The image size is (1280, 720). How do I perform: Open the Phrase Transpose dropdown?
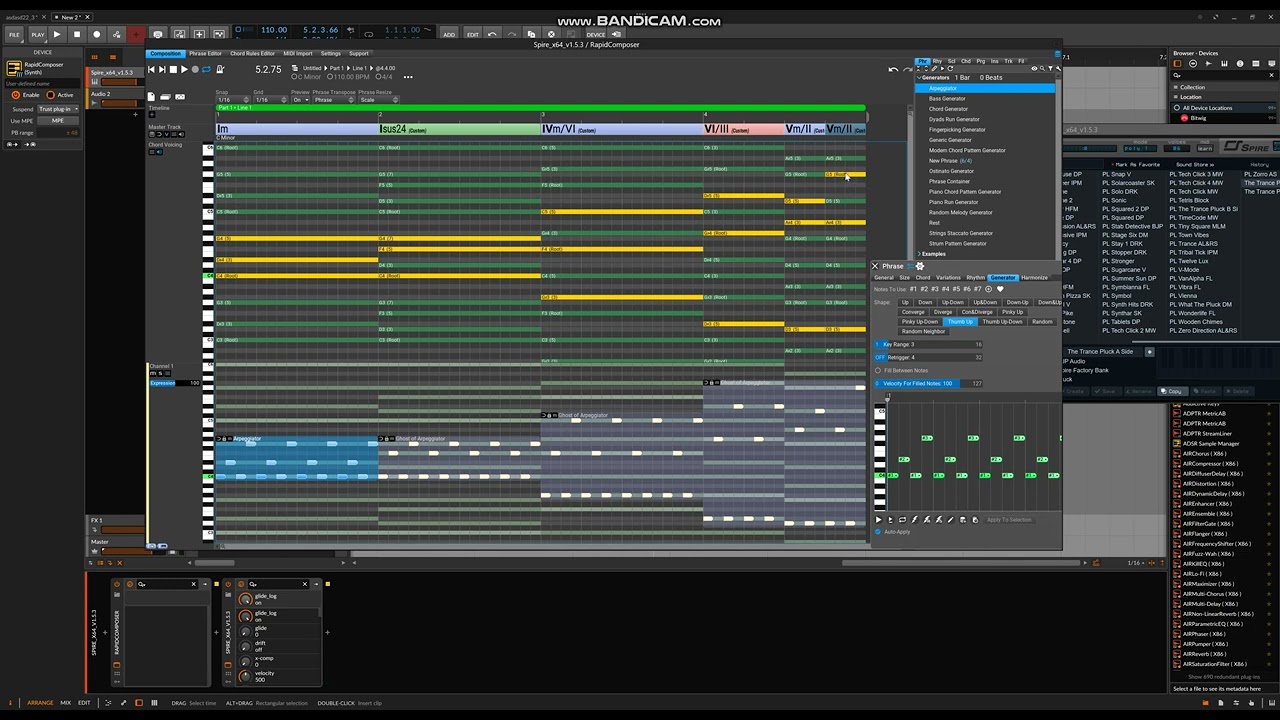click(334, 100)
